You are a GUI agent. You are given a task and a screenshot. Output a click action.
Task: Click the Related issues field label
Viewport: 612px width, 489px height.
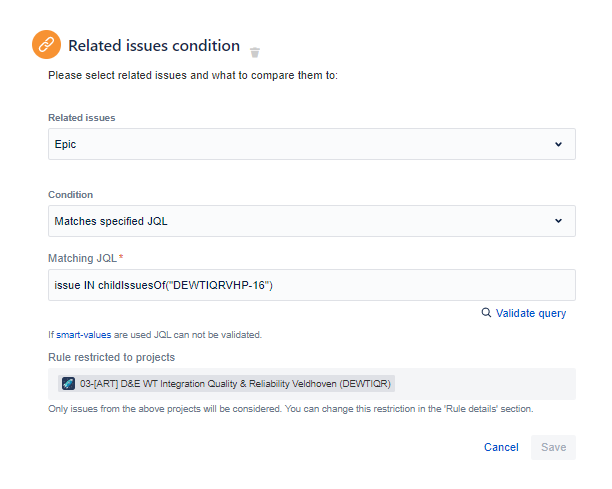82,118
